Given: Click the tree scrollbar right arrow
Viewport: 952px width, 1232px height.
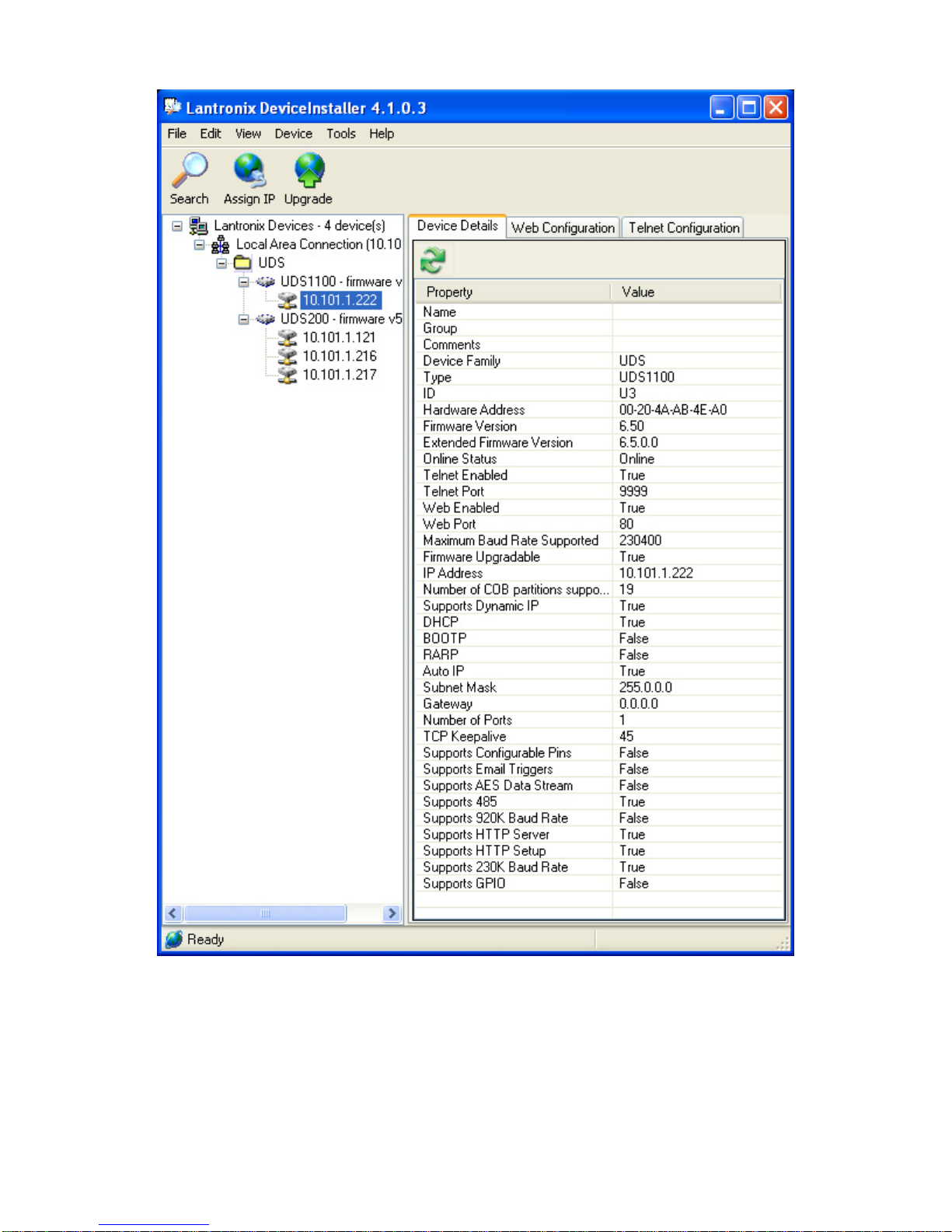Looking at the screenshot, I should pyautogui.click(x=392, y=913).
